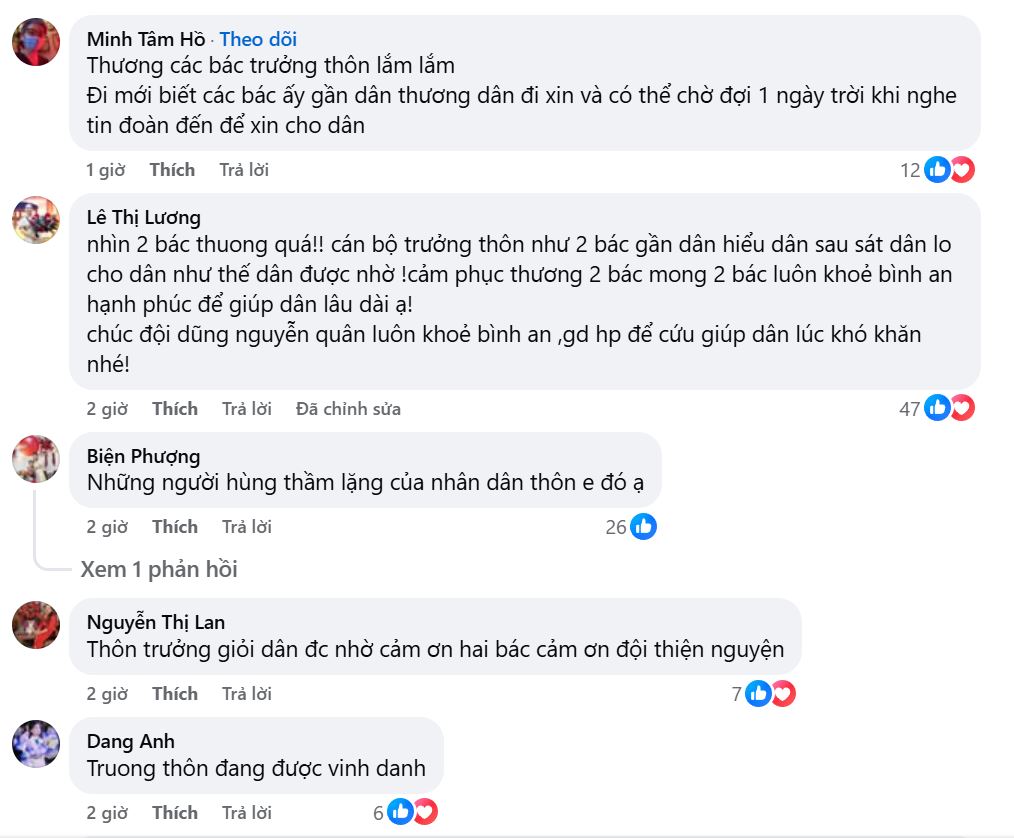1014x838 pixels.
Task: Reply to Nguyễn Thị Lan's comment
Action: click(247, 693)
